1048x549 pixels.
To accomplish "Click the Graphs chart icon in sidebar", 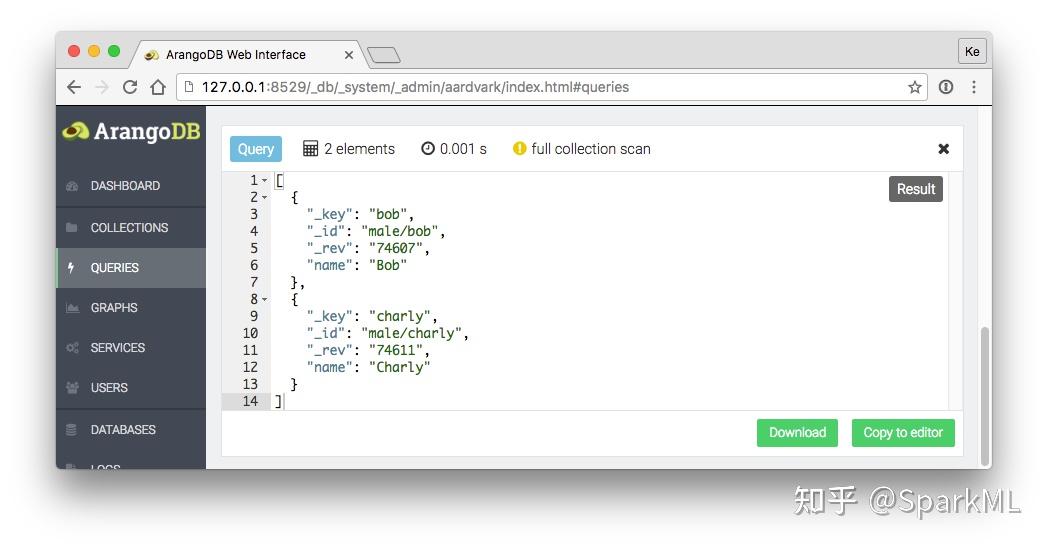I will 72,308.
